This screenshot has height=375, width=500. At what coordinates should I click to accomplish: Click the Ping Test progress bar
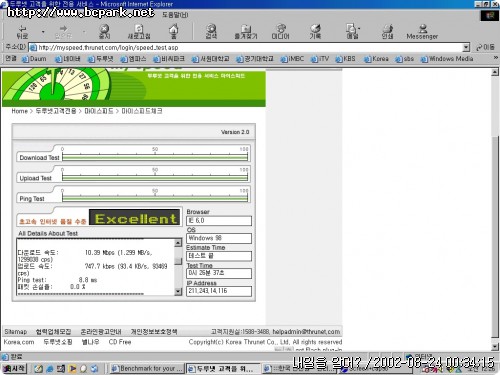click(155, 198)
